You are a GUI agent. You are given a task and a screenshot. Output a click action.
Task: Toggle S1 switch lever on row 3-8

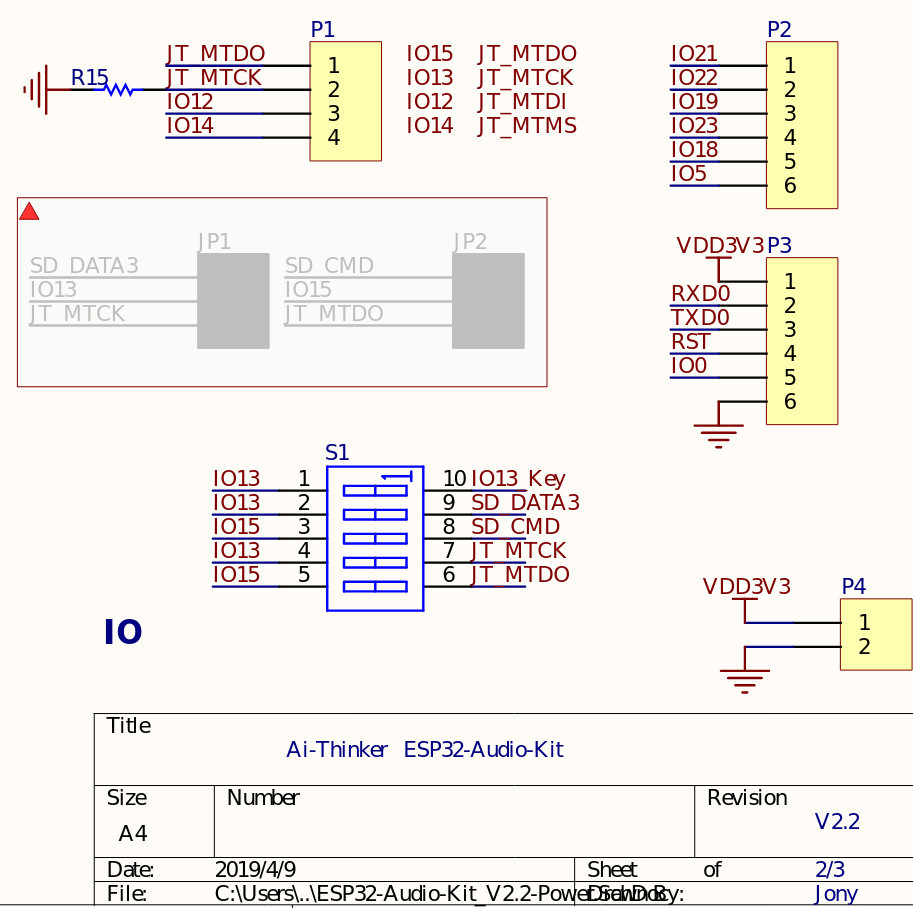point(375,539)
